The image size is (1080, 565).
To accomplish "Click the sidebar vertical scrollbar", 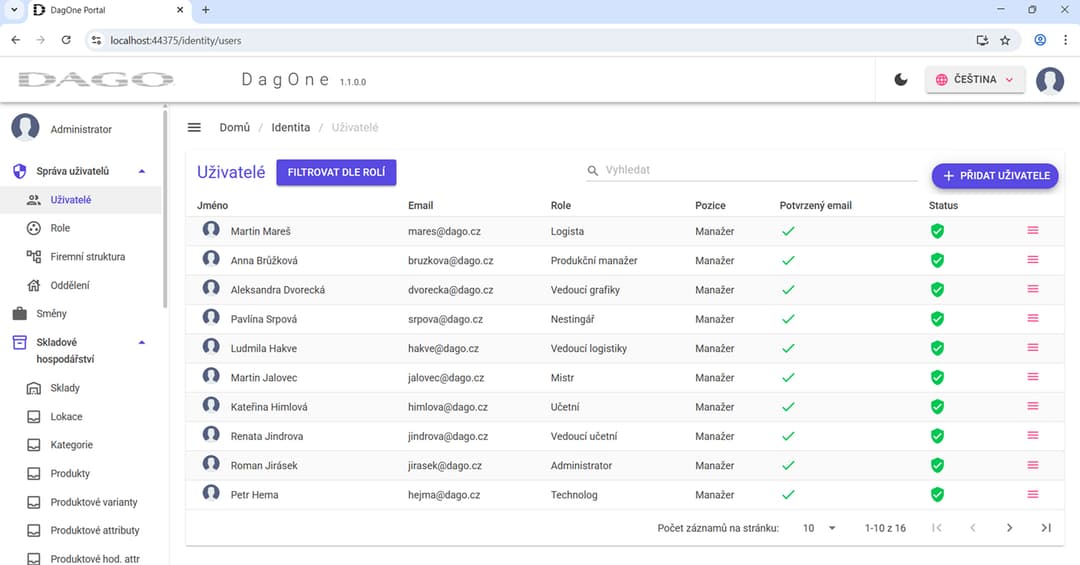I will coord(165,207).
